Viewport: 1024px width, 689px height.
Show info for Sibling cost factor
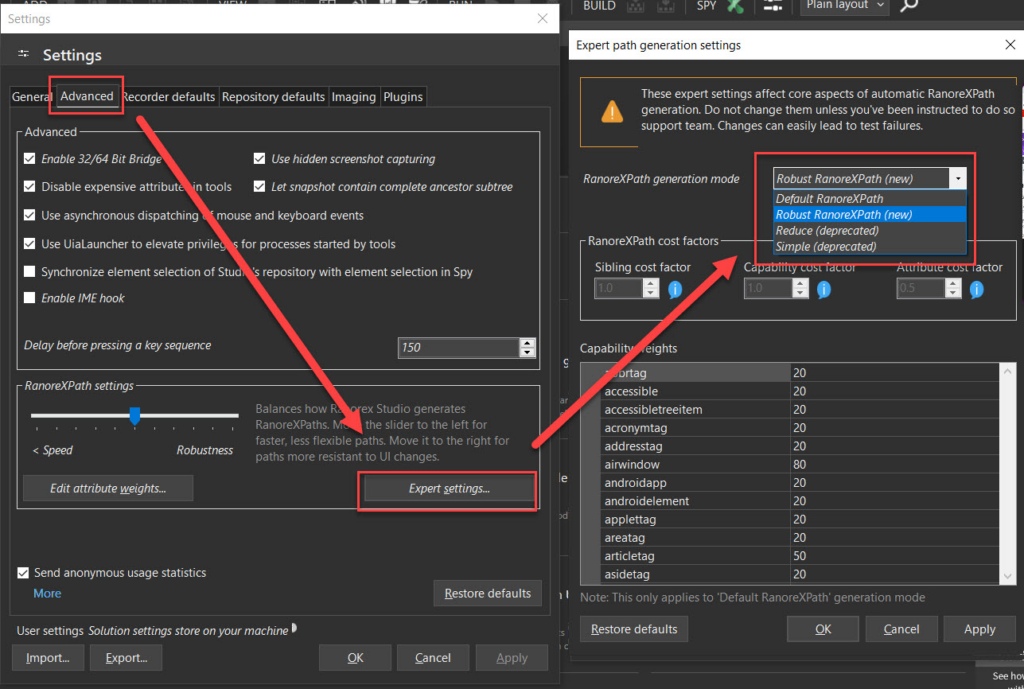tap(675, 289)
